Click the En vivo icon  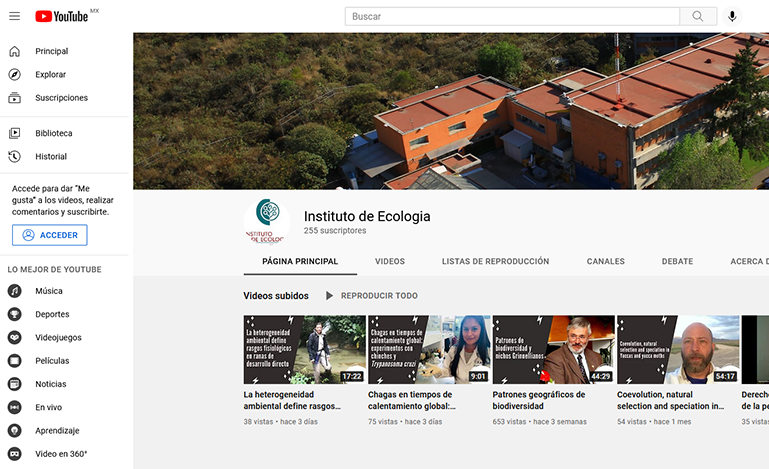(15, 407)
